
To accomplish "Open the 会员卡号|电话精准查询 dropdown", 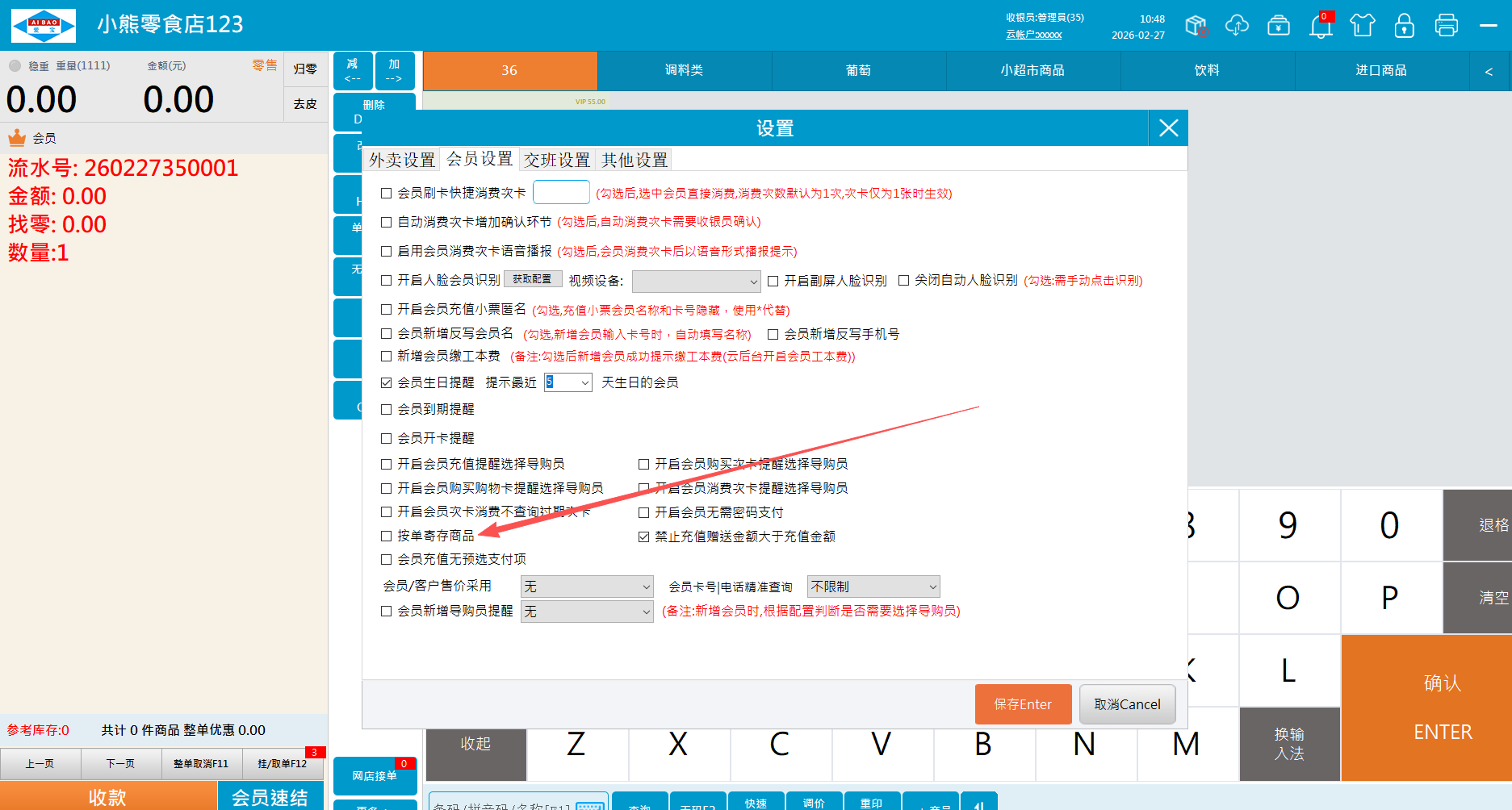I will (x=873, y=587).
